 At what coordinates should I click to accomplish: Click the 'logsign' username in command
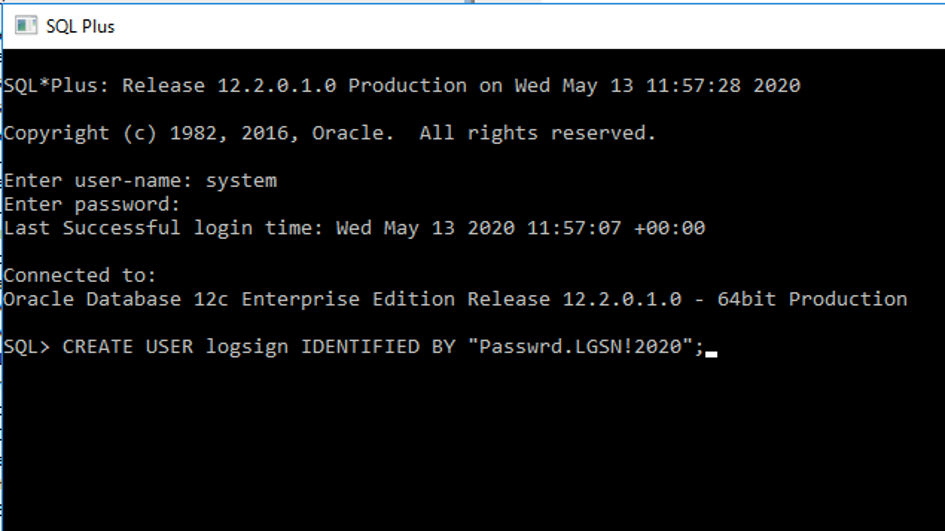pyautogui.click(x=247, y=348)
